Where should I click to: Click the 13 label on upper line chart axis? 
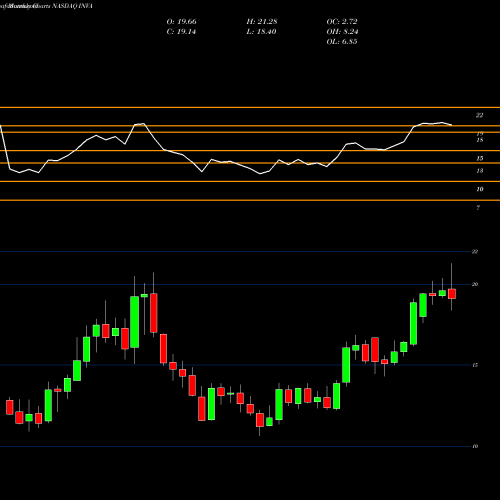coord(480,171)
